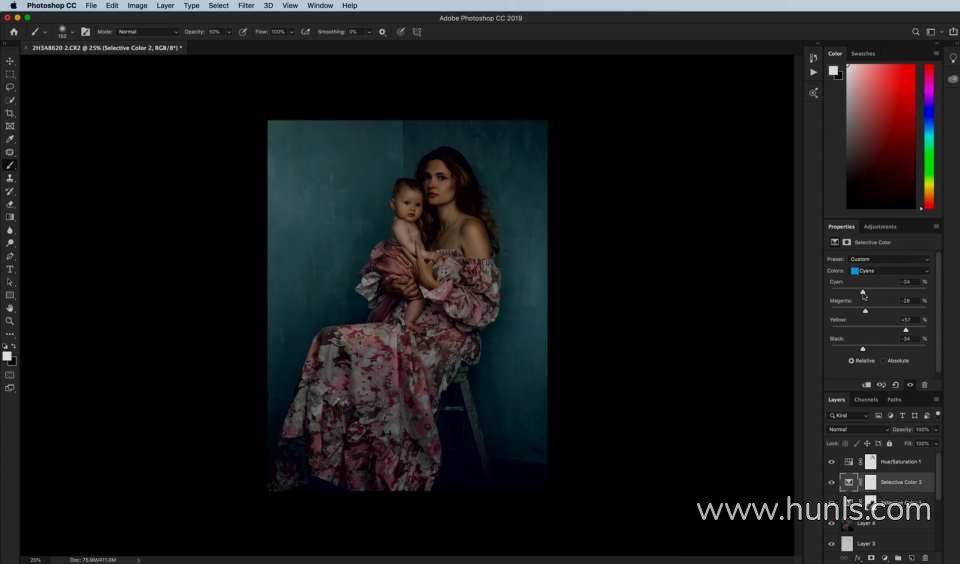Select the Clone Stamp tool
Screen dimensions: 960x564
pyautogui.click(x=10, y=178)
